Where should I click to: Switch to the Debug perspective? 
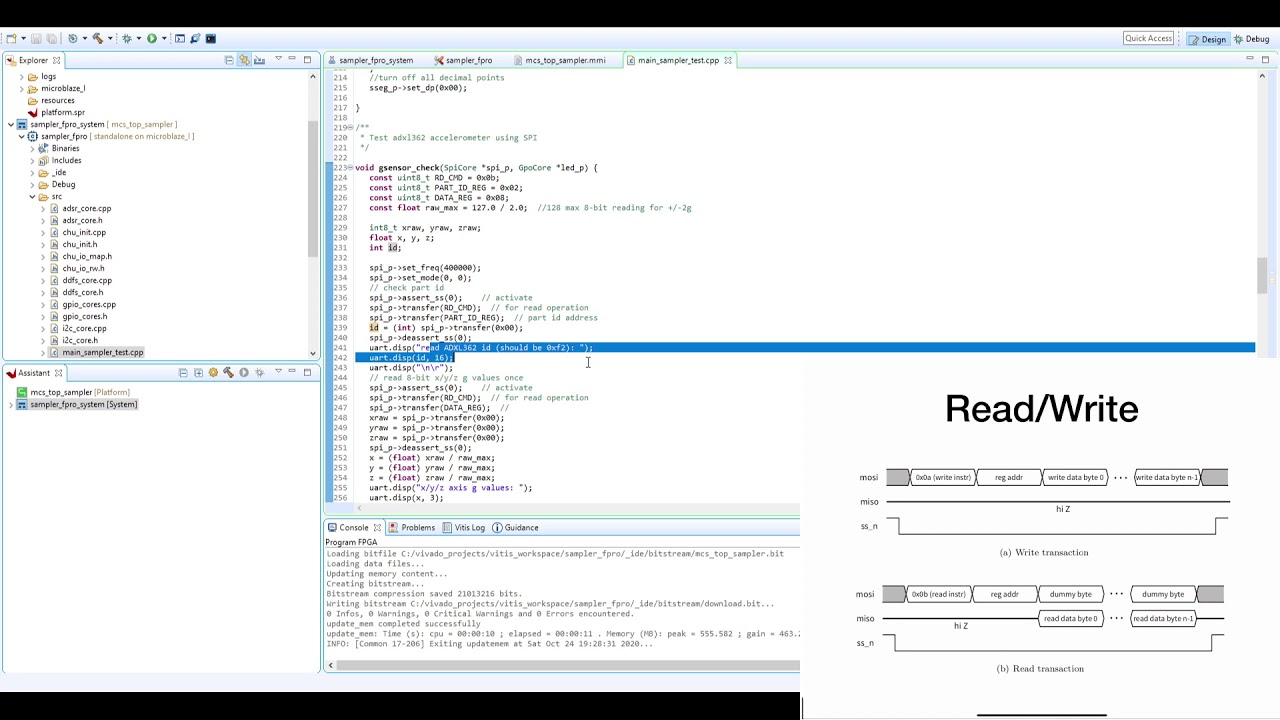click(x=1252, y=39)
